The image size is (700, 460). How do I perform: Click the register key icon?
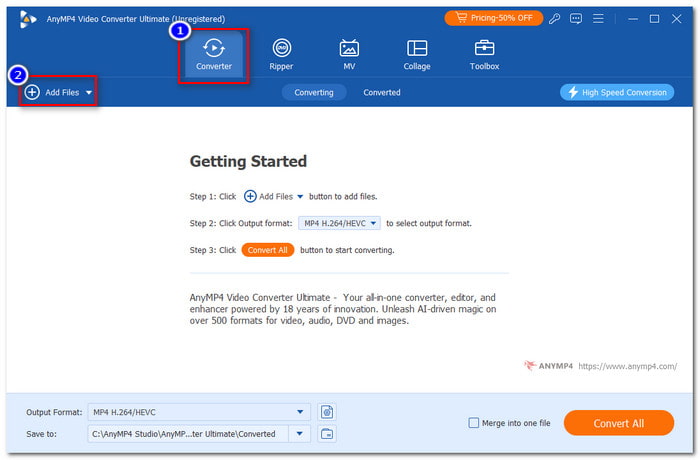[554, 19]
